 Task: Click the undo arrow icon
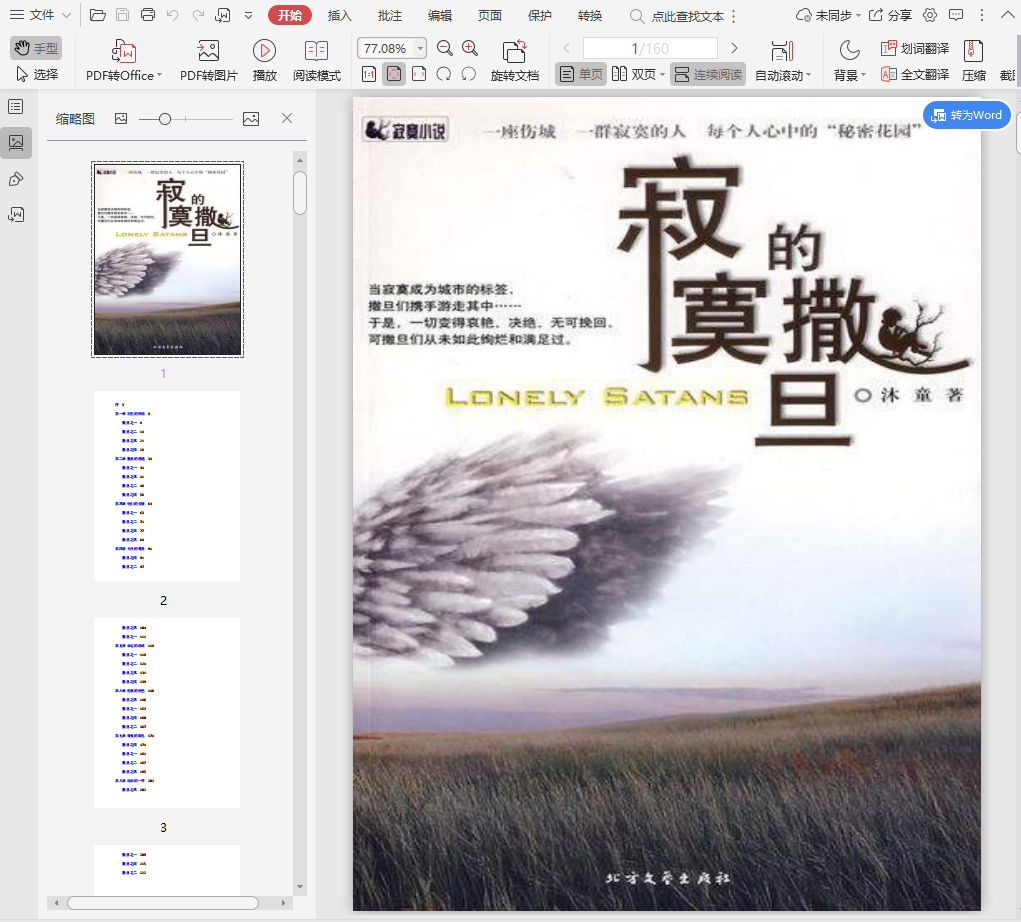[173, 15]
